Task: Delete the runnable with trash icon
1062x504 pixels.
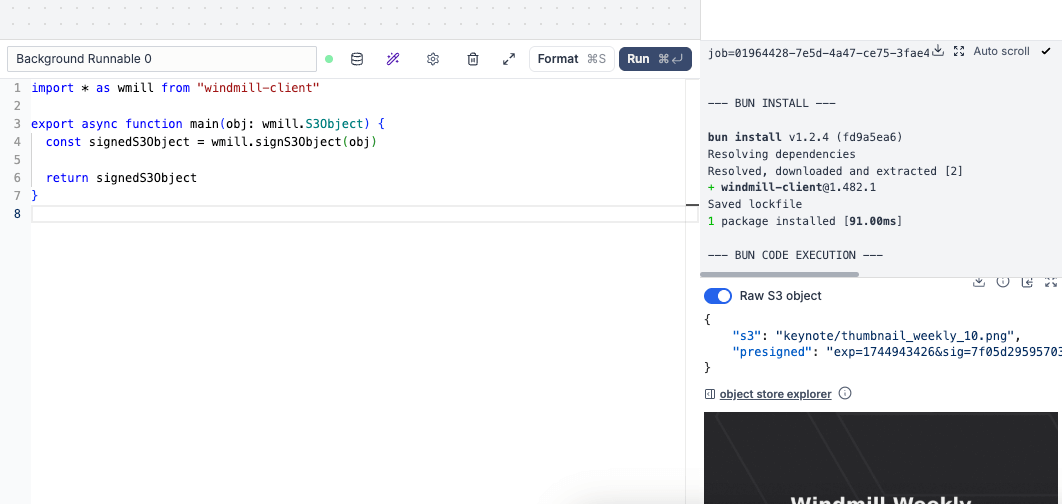Action: point(473,59)
